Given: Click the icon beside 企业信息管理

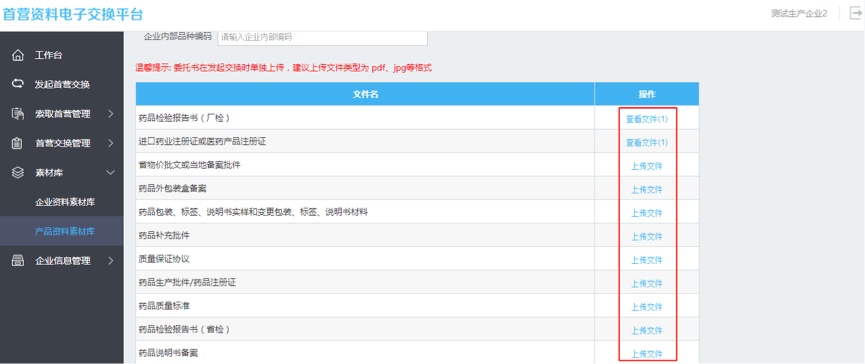Looking at the screenshot, I should [18, 260].
